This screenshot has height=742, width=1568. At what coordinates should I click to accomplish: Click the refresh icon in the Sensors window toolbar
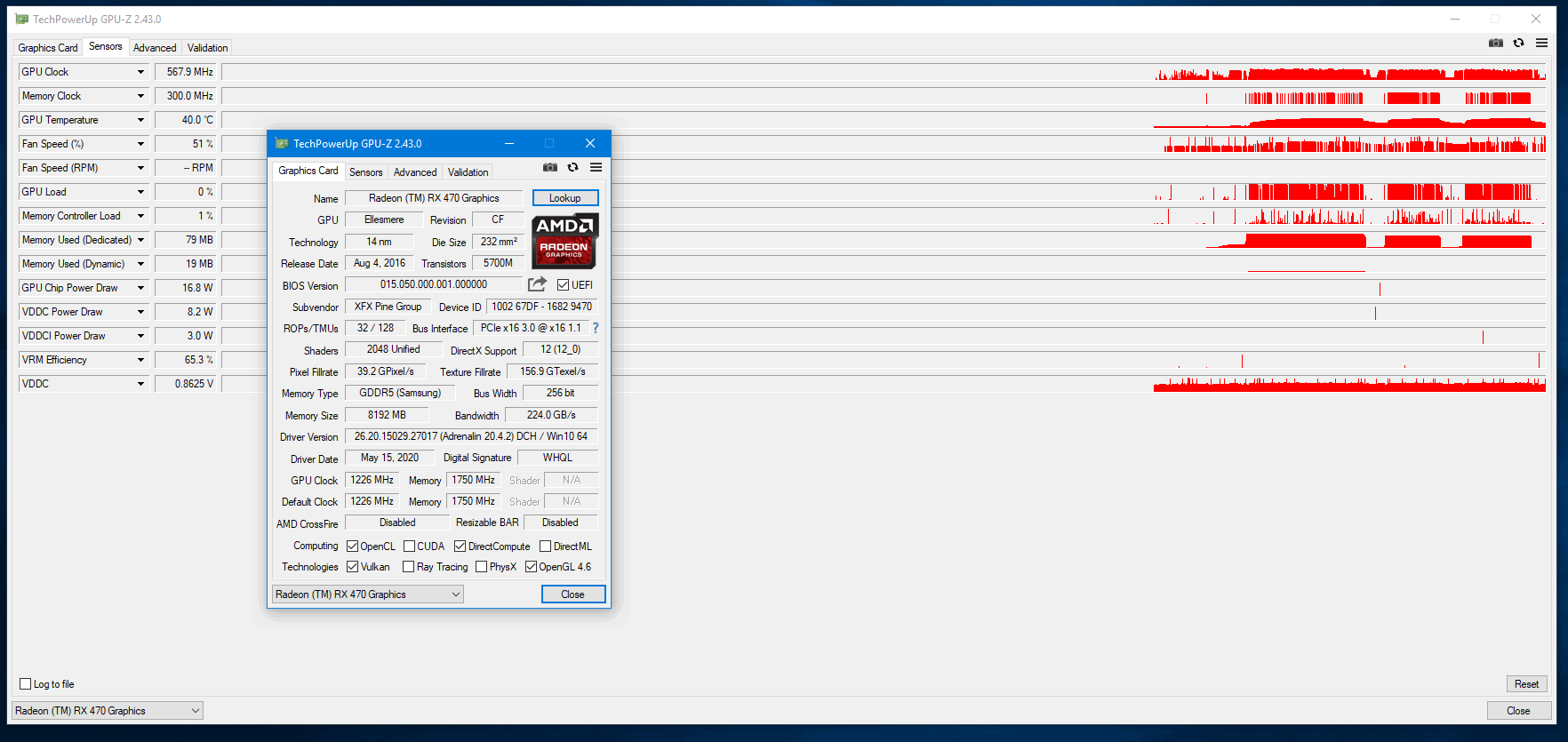pos(1519,43)
